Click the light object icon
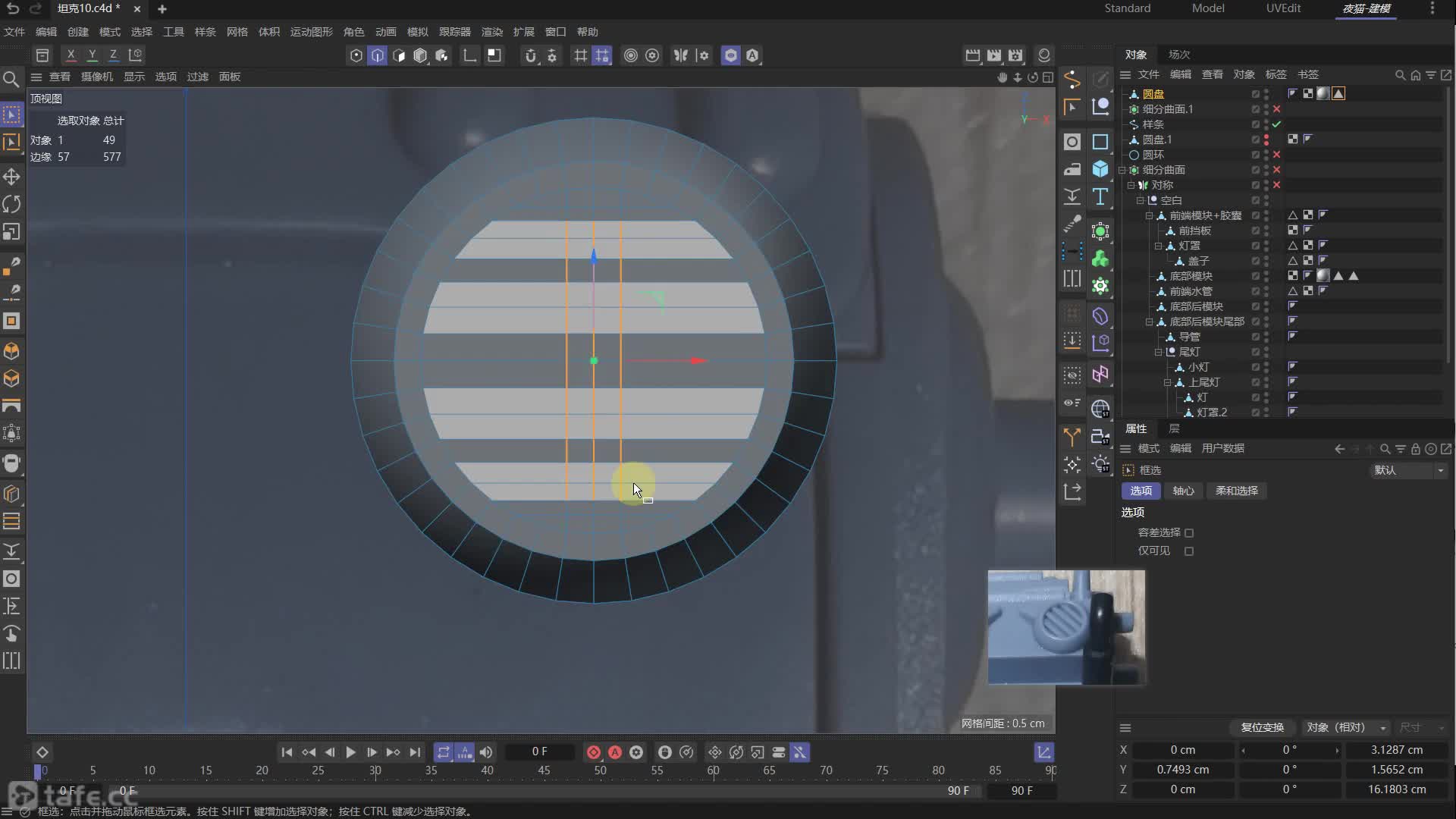 click(1100, 464)
